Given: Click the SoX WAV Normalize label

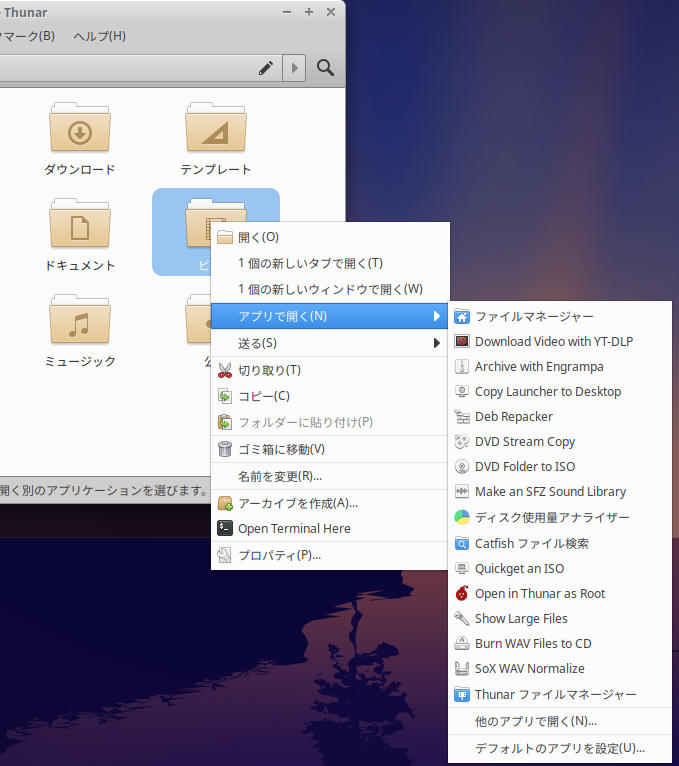Looking at the screenshot, I should (x=530, y=668).
